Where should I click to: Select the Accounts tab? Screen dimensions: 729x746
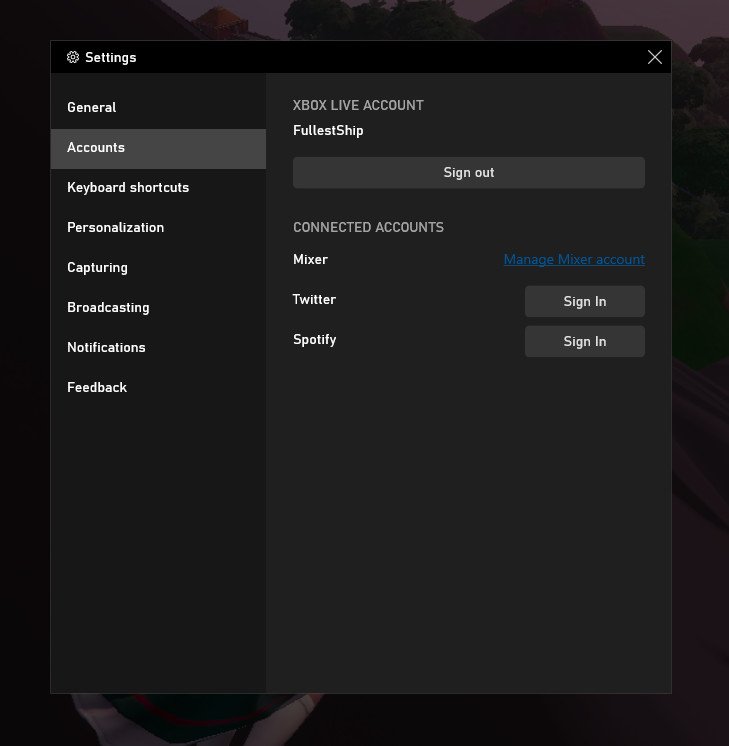coord(158,148)
